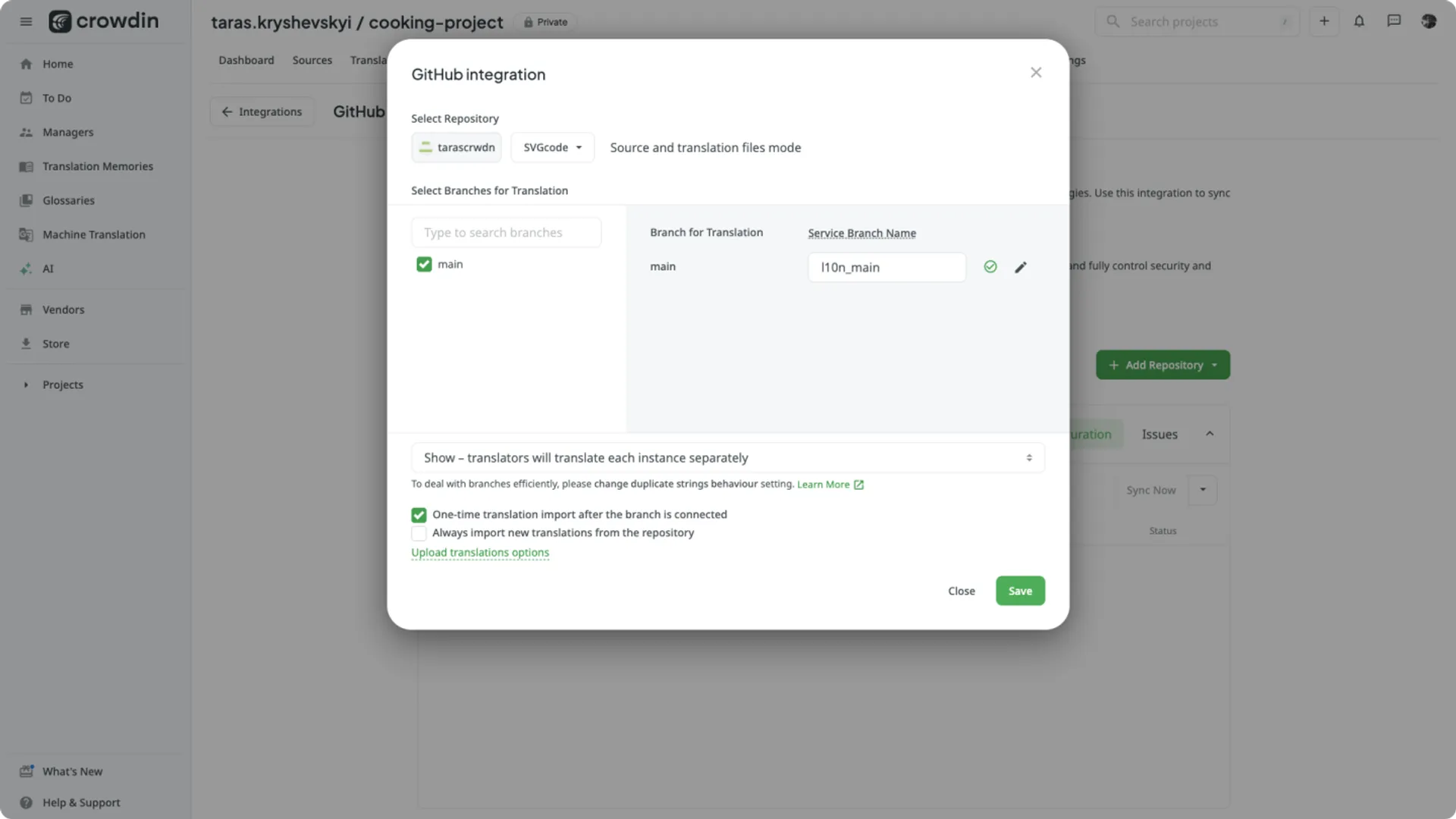This screenshot has width=1456, height=819.
Task: Click the l10n_main service branch field
Action: coord(886,267)
